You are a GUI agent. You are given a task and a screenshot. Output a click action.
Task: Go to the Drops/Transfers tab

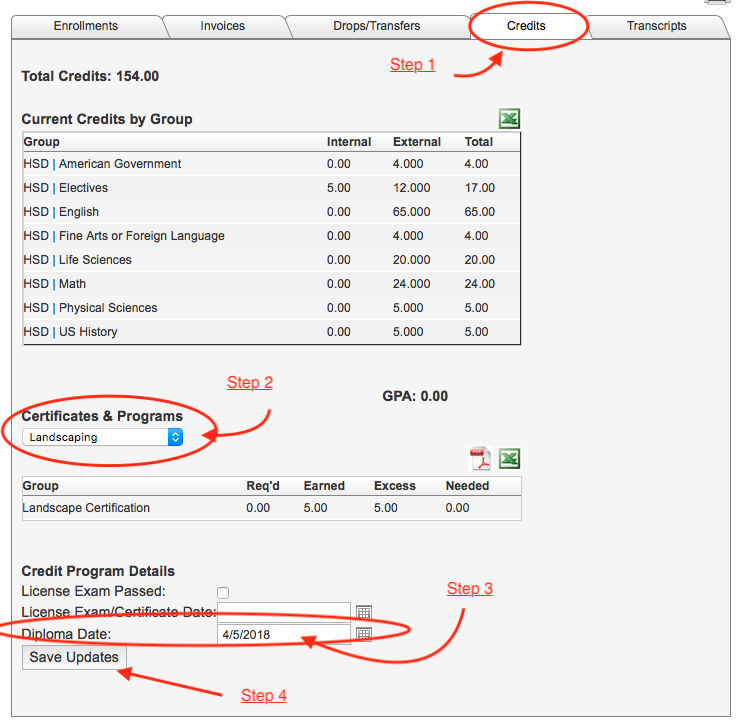click(x=376, y=26)
